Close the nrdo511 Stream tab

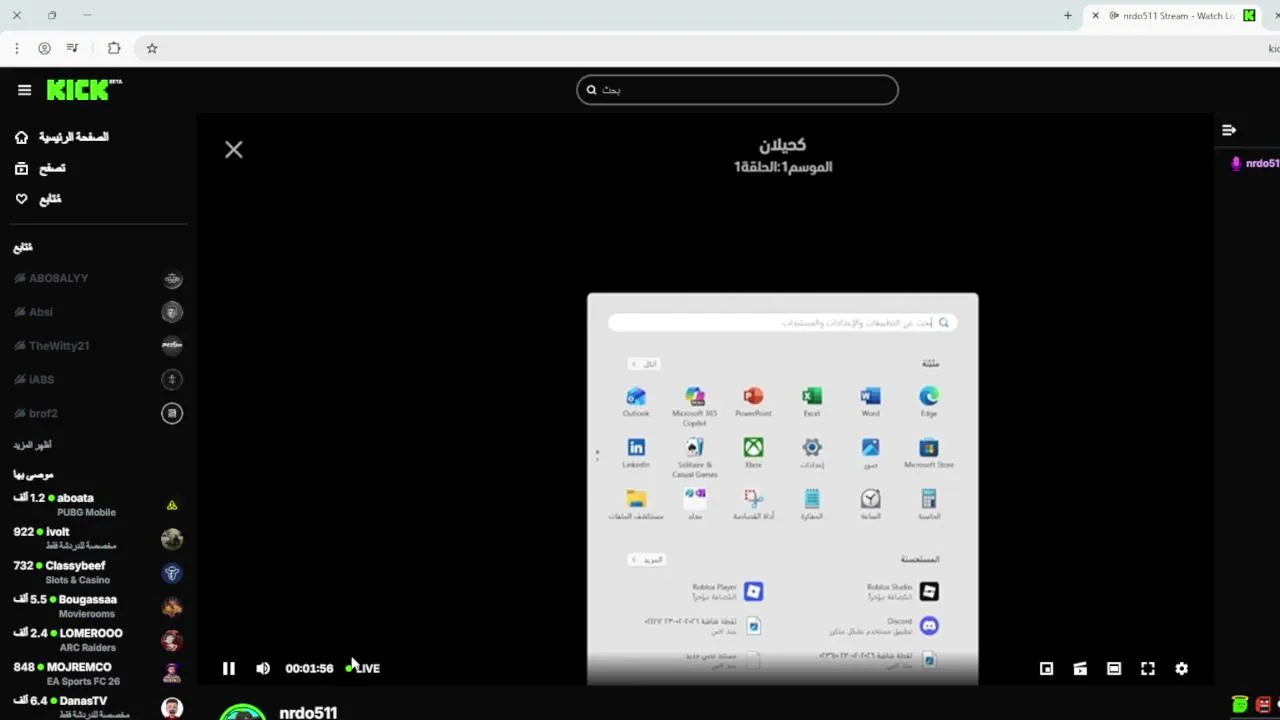point(1095,16)
